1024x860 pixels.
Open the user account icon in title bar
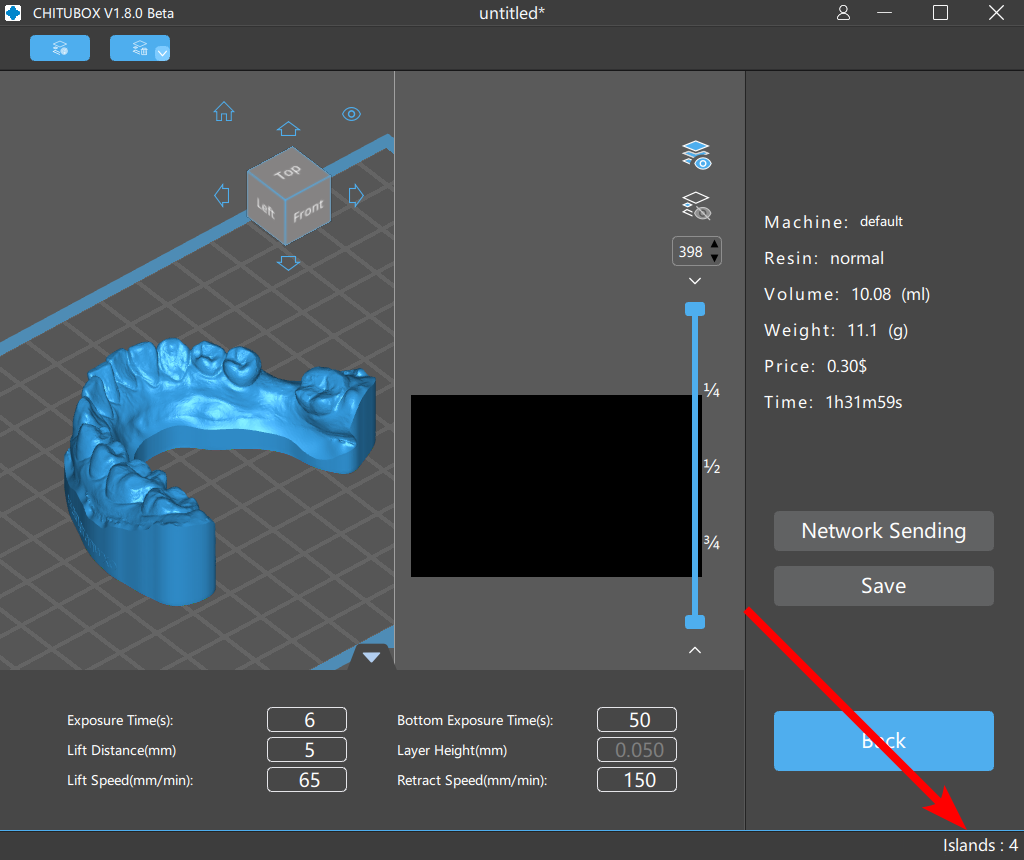pos(843,12)
